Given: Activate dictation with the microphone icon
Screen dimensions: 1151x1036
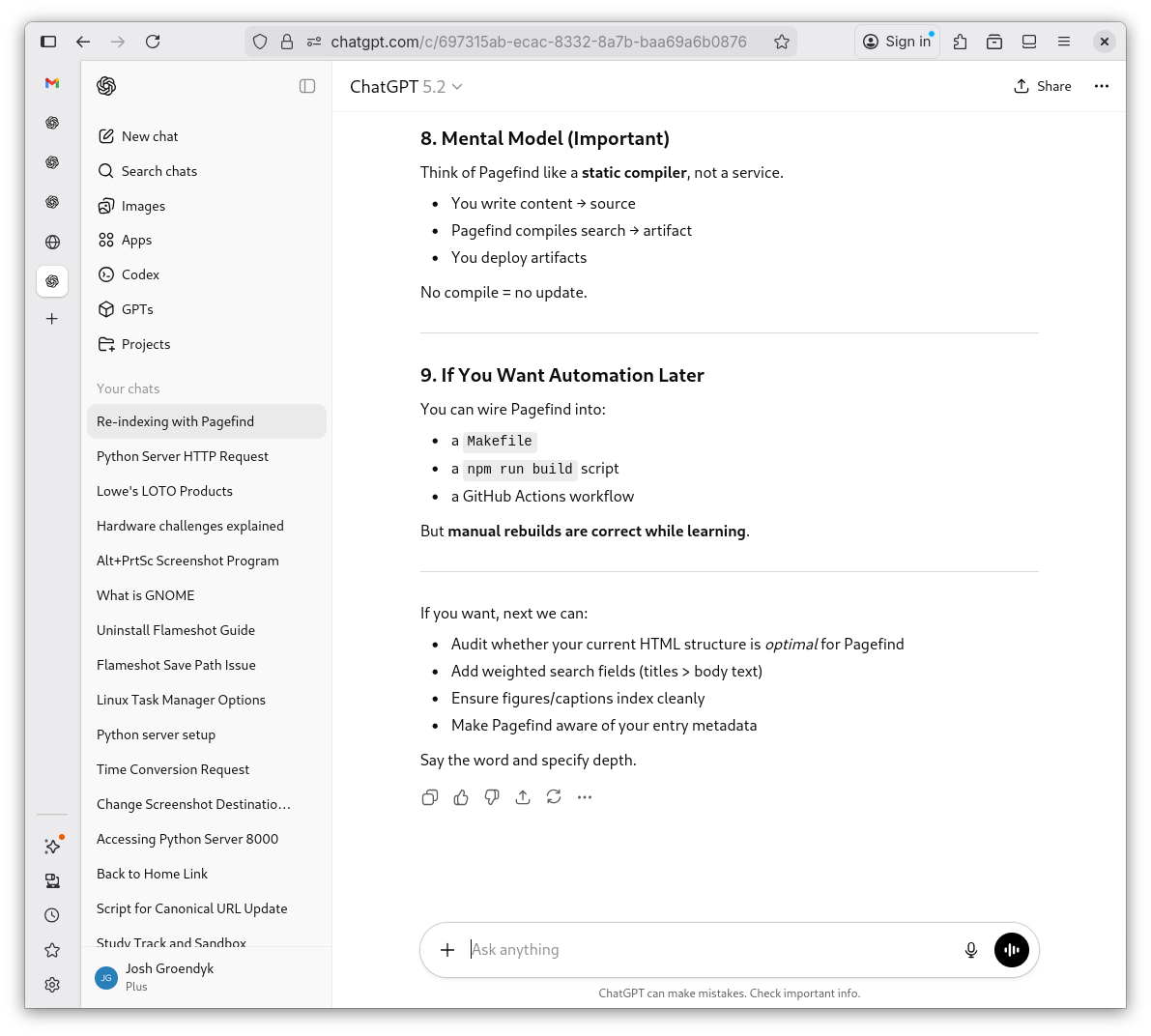Looking at the screenshot, I should 970,950.
